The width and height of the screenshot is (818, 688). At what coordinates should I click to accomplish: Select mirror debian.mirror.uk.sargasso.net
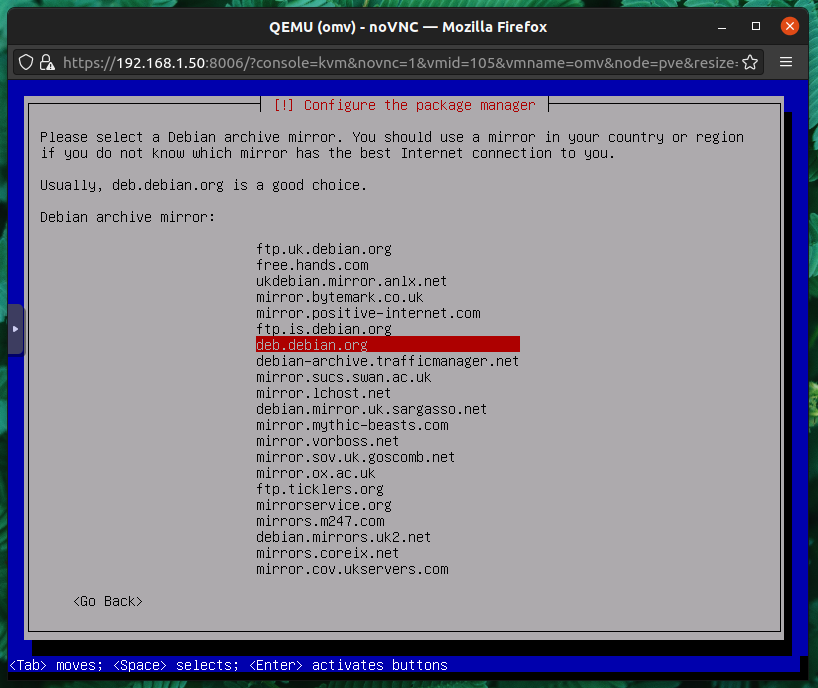[371, 409]
